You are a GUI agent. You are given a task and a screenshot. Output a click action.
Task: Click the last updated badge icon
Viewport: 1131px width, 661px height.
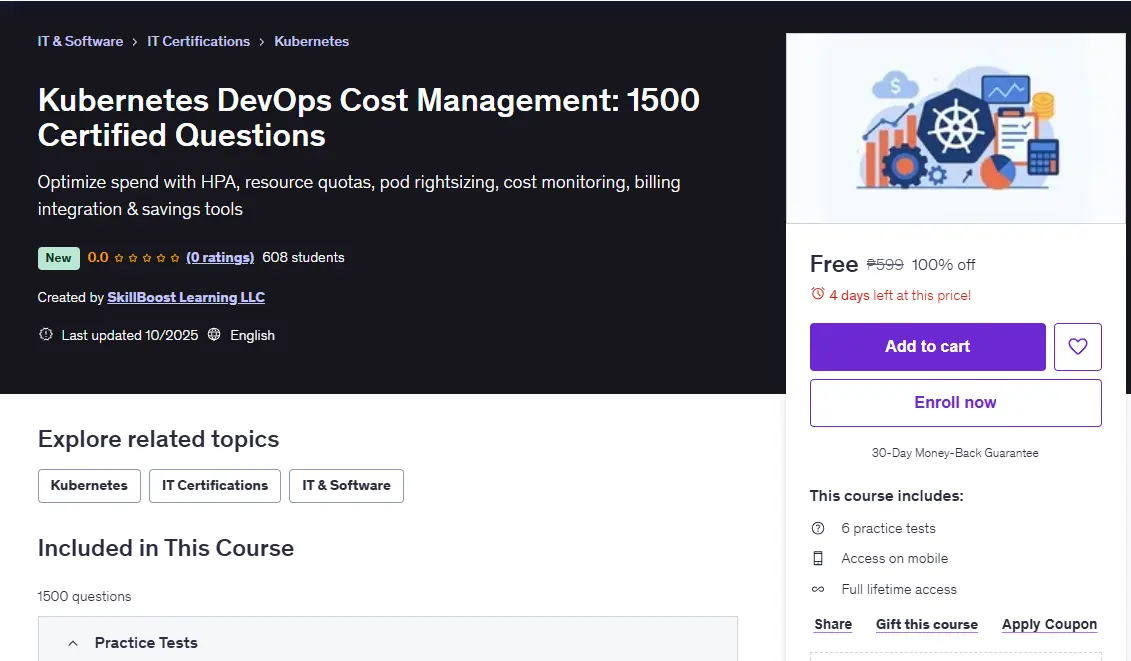tap(45, 334)
